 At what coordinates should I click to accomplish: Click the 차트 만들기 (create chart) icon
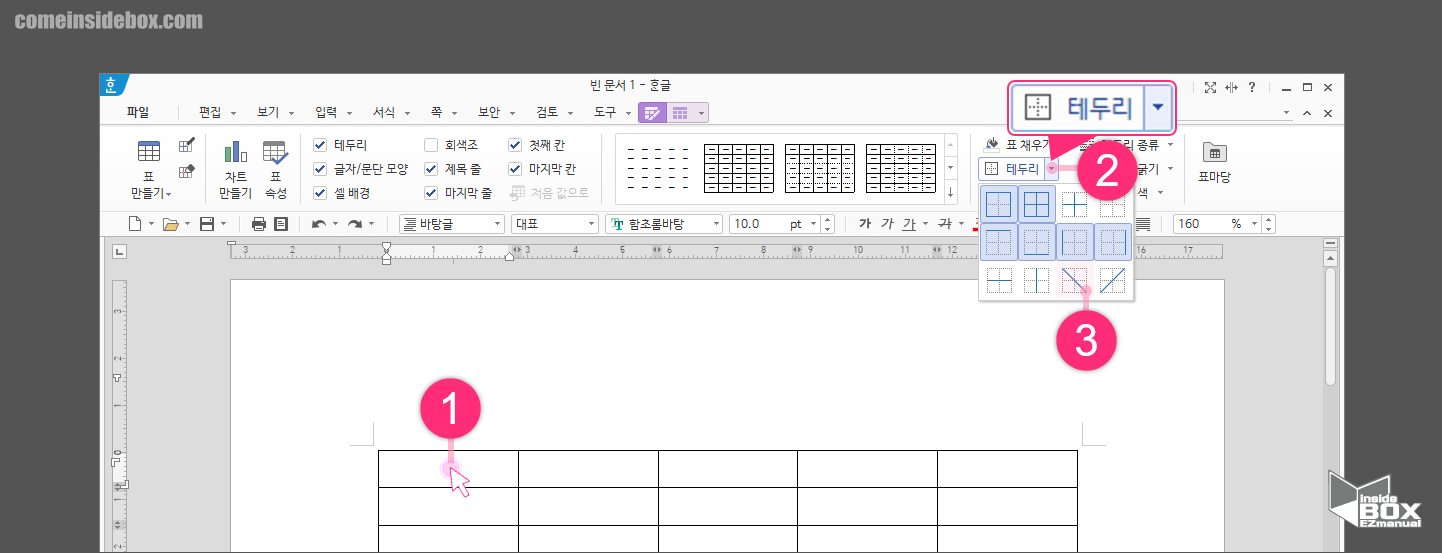pyautogui.click(x=235, y=153)
